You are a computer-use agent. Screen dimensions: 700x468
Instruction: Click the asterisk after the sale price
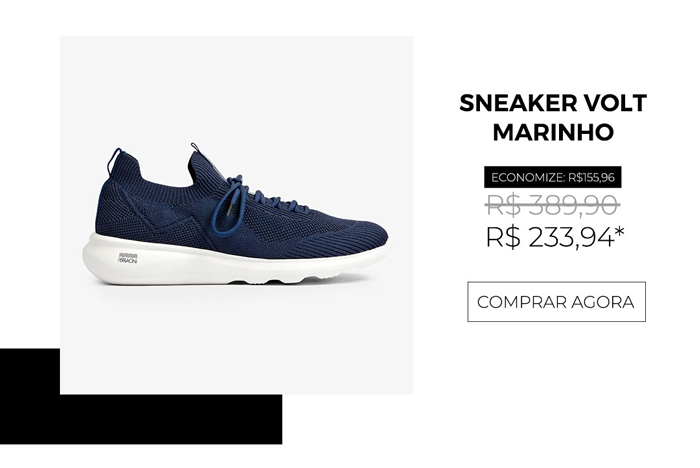(x=619, y=232)
